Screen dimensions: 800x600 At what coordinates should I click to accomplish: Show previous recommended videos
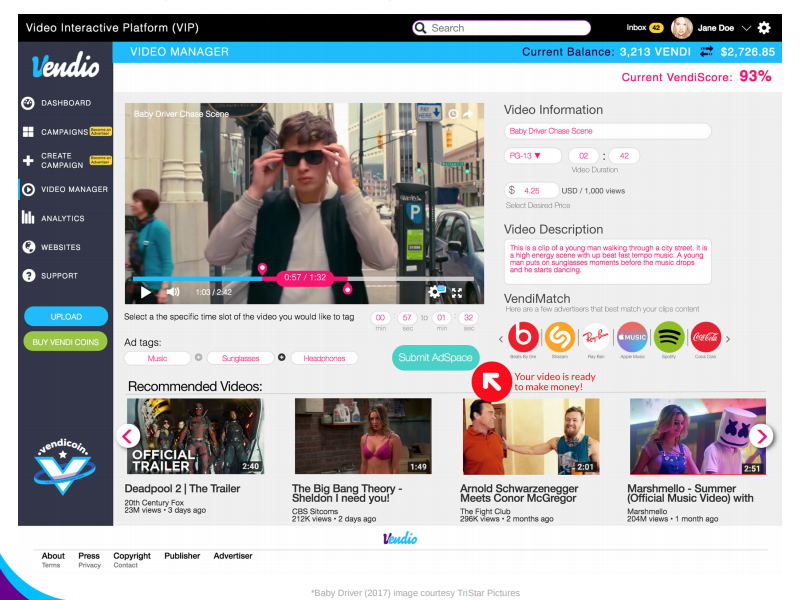128,436
